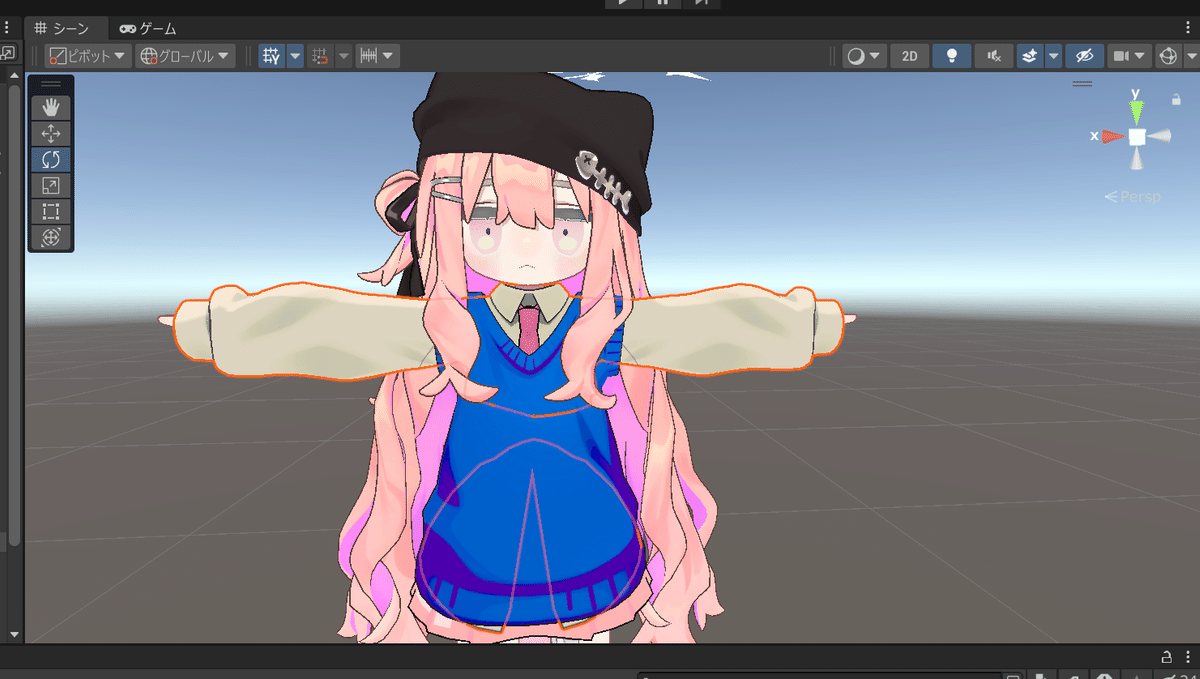Click the orientation gizmo overlay handle

pos(1083,84)
